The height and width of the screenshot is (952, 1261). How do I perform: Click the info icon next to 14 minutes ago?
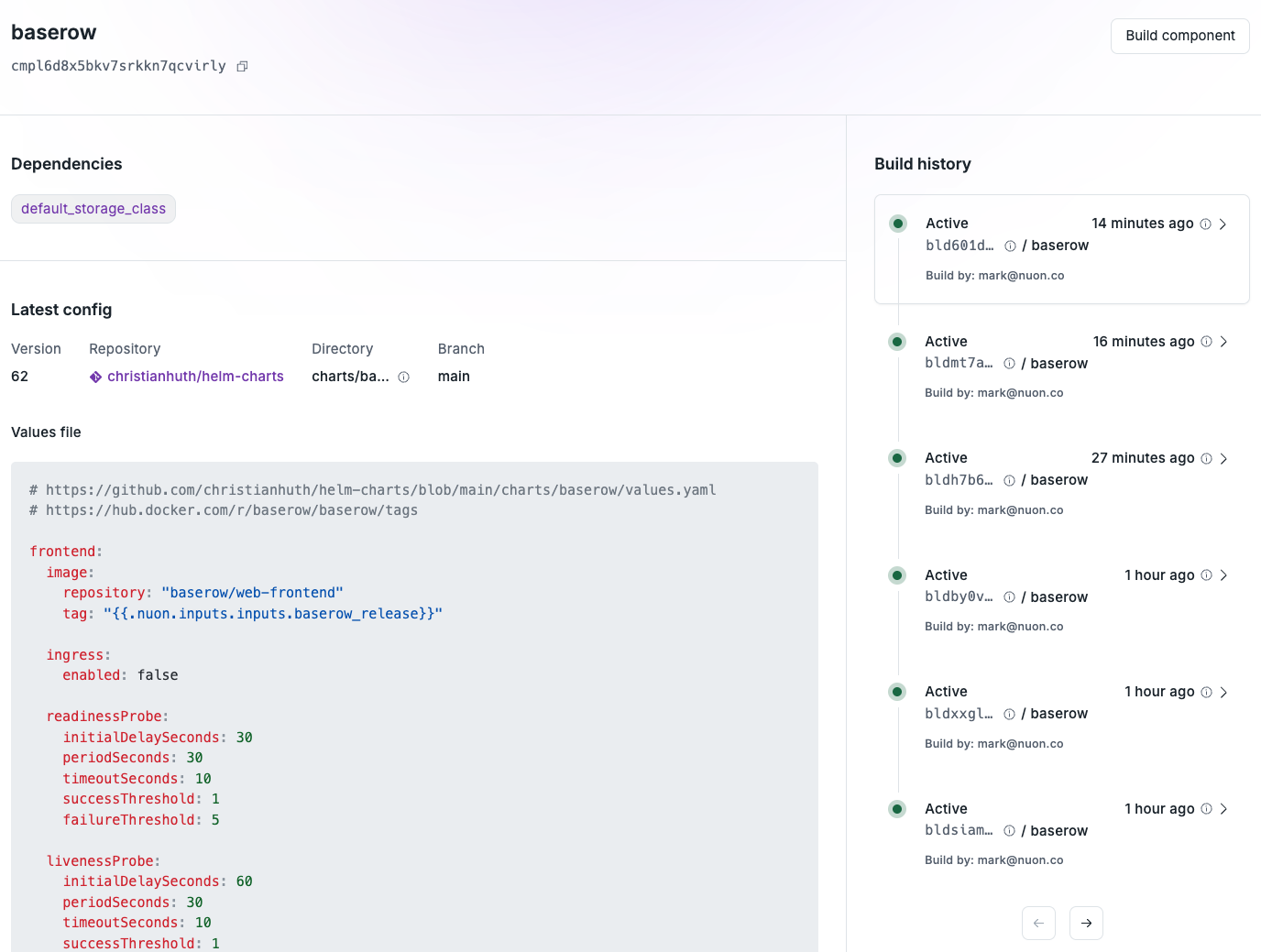(x=1206, y=223)
